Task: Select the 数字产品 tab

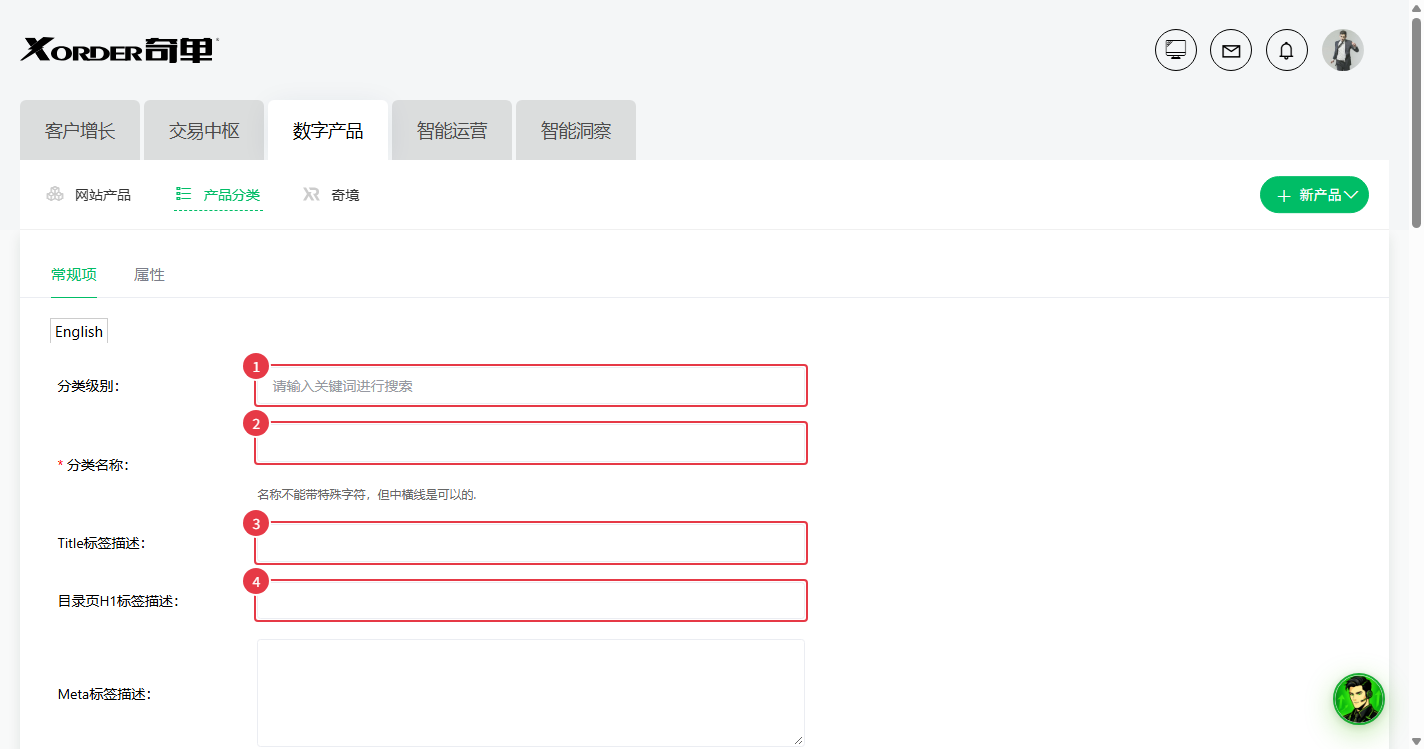Action: (x=328, y=131)
